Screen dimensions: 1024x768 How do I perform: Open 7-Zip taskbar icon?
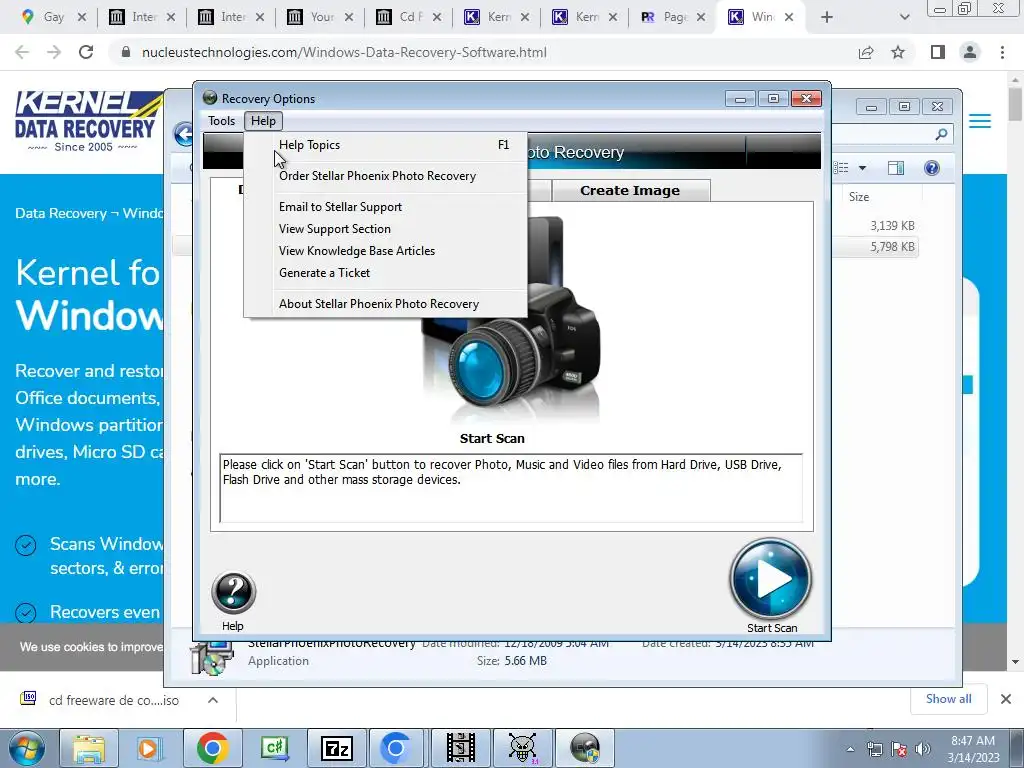[x=338, y=748]
